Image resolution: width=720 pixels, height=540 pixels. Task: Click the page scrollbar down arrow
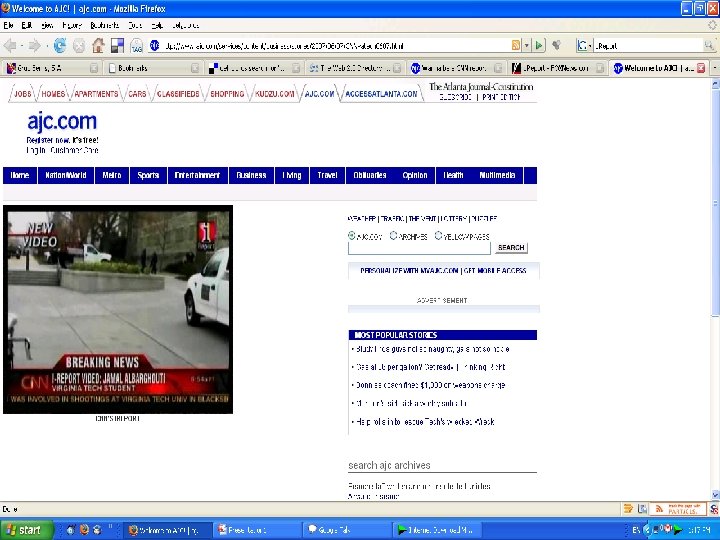click(x=715, y=495)
